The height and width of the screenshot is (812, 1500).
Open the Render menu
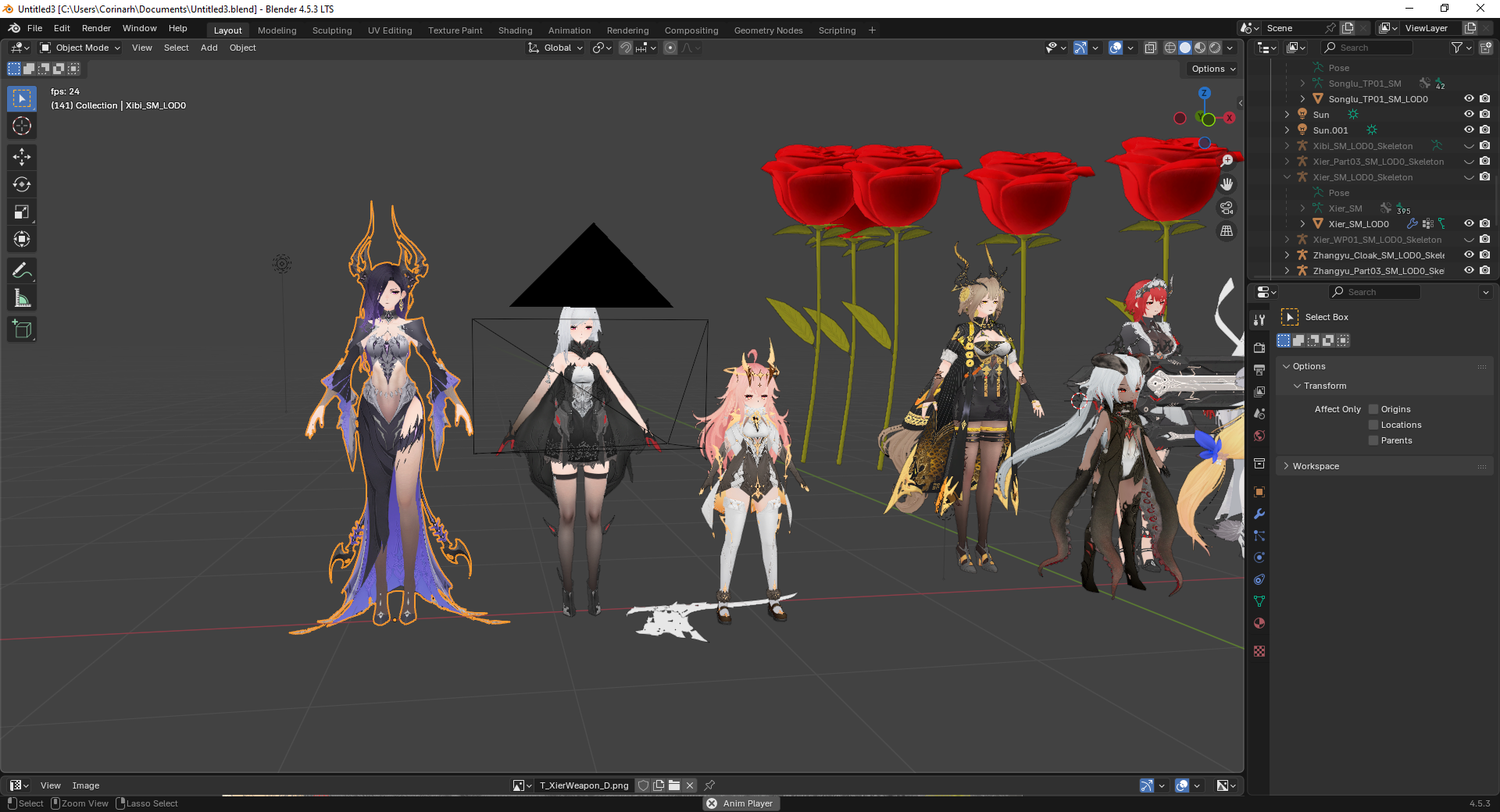96,28
